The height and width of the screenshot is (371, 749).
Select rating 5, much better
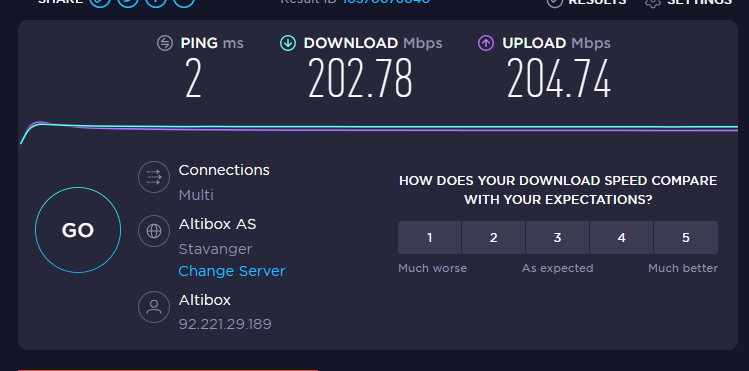(x=686, y=237)
